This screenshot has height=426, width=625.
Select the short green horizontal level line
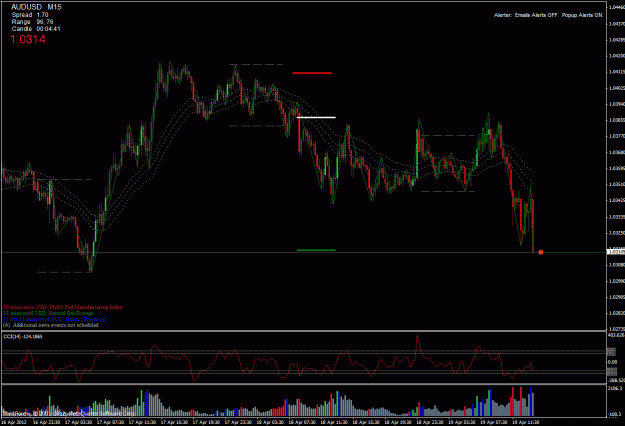click(x=316, y=250)
